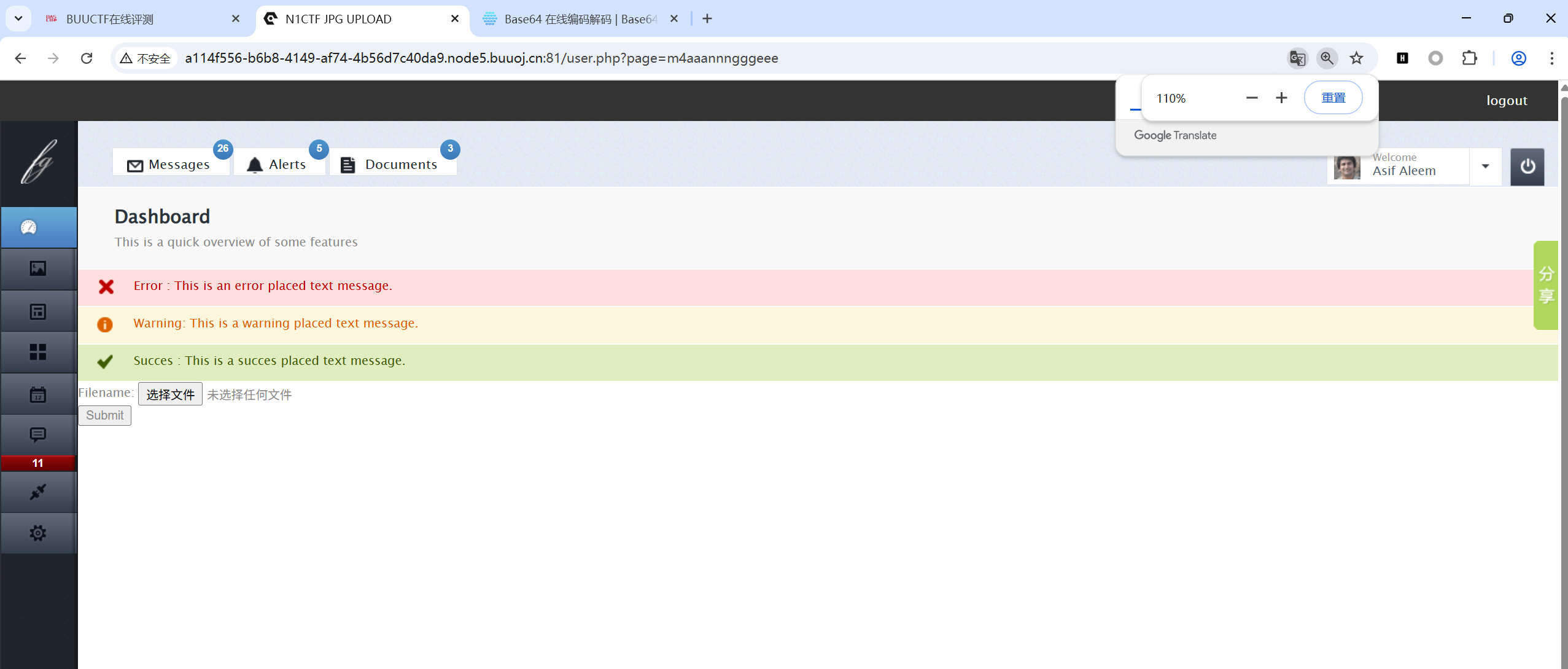Open the Messages button with 26 badge
1568x669 pixels.
coord(170,164)
